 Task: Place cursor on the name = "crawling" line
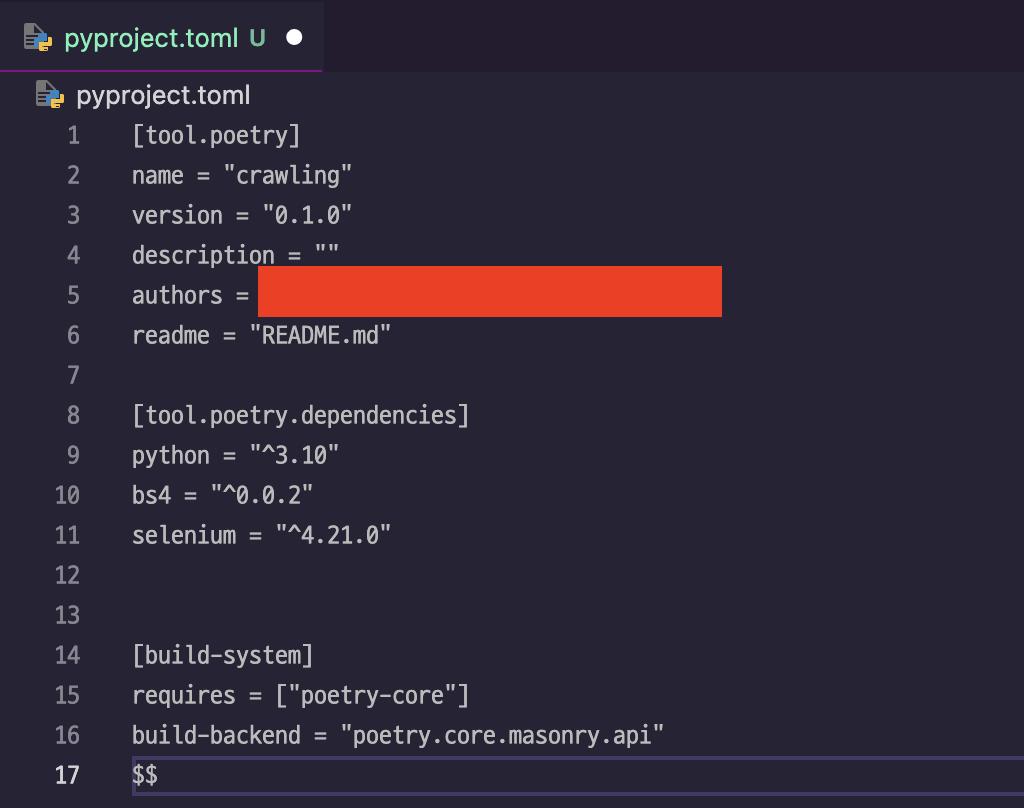(x=242, y=175)
